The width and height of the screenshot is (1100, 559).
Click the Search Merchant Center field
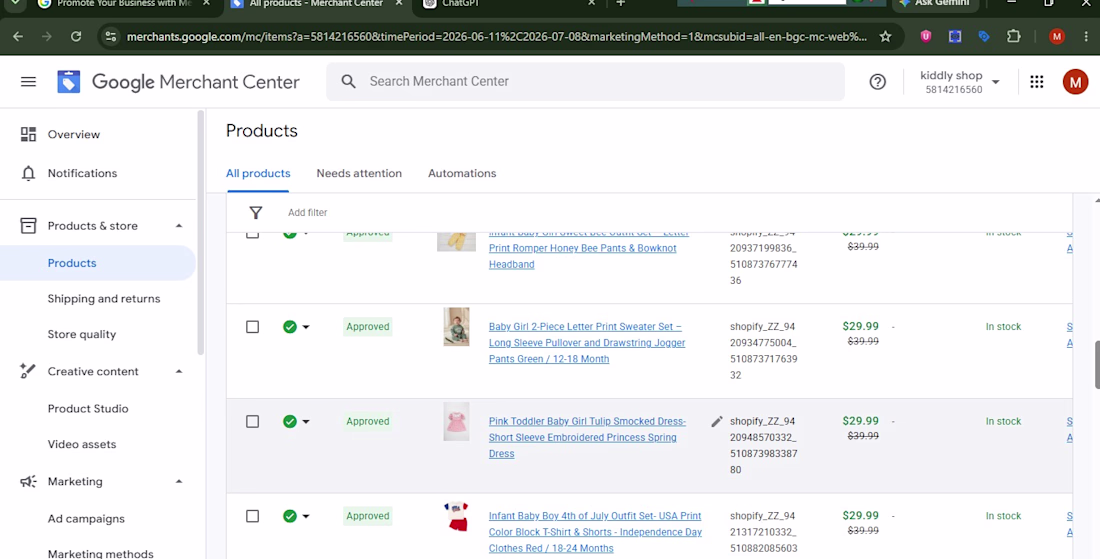[x=585, y=81]
